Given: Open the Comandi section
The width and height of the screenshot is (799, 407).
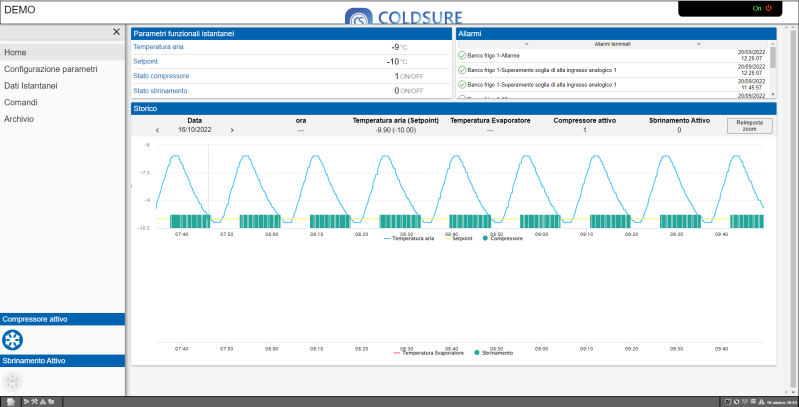Looking at the screenshot, I should (x=62, y=102).
